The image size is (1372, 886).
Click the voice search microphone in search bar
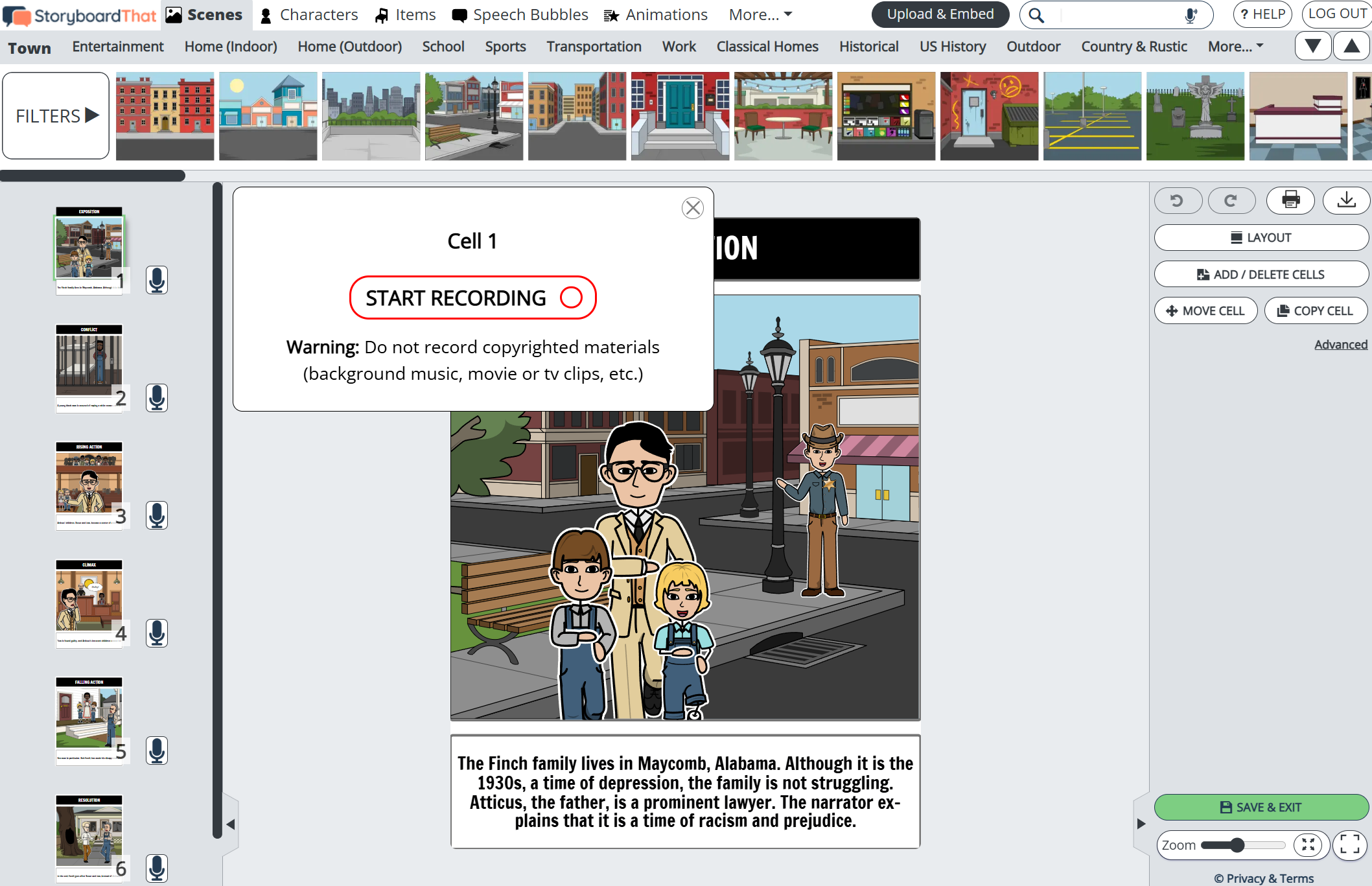coord(1191,15)
